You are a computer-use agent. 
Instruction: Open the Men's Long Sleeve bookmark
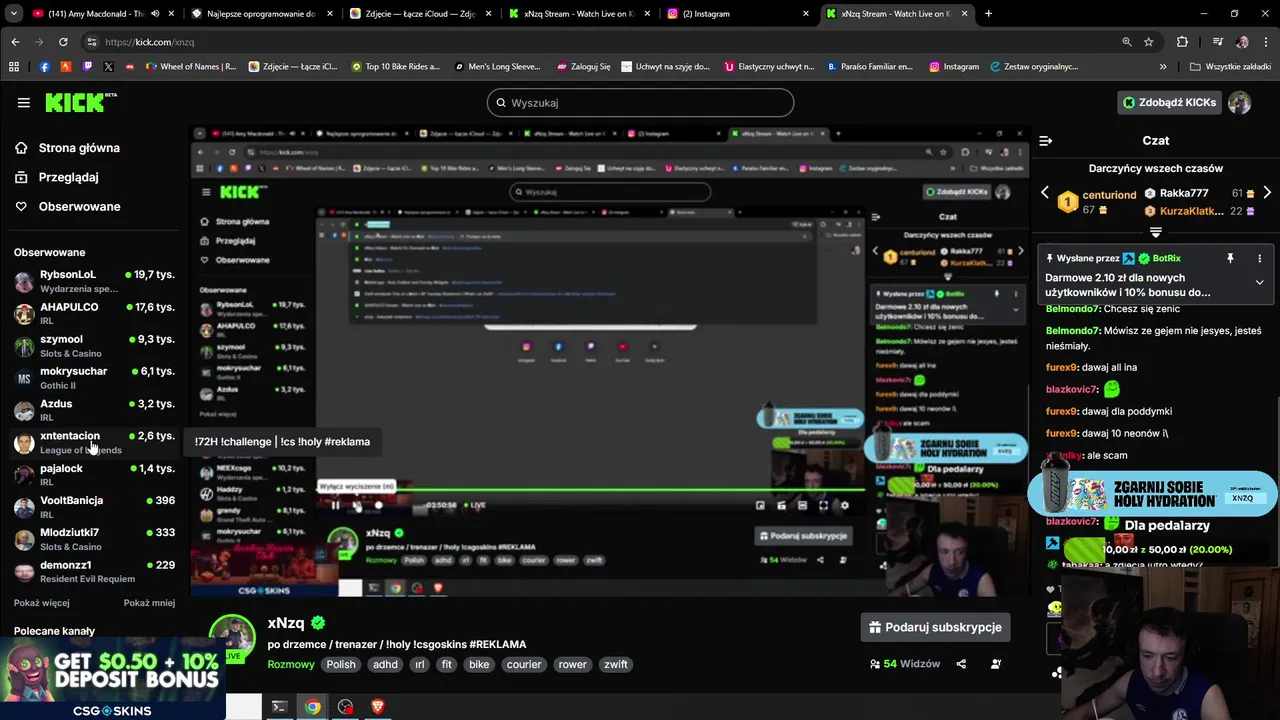tap(496, 67)
